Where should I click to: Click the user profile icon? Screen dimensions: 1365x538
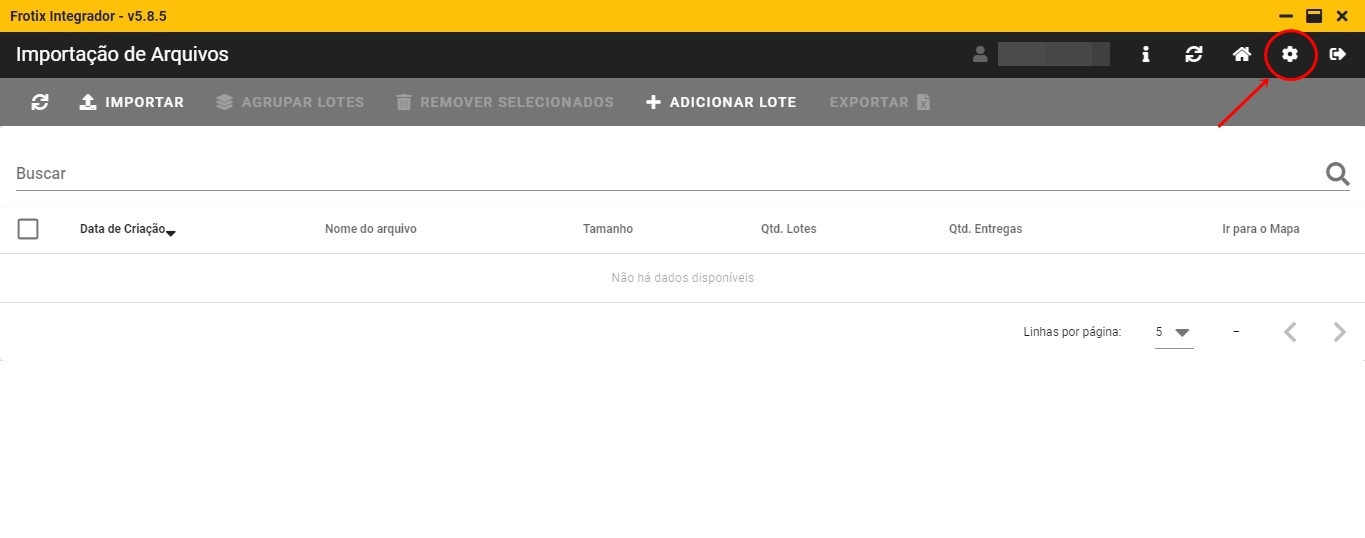click(980, 54)
